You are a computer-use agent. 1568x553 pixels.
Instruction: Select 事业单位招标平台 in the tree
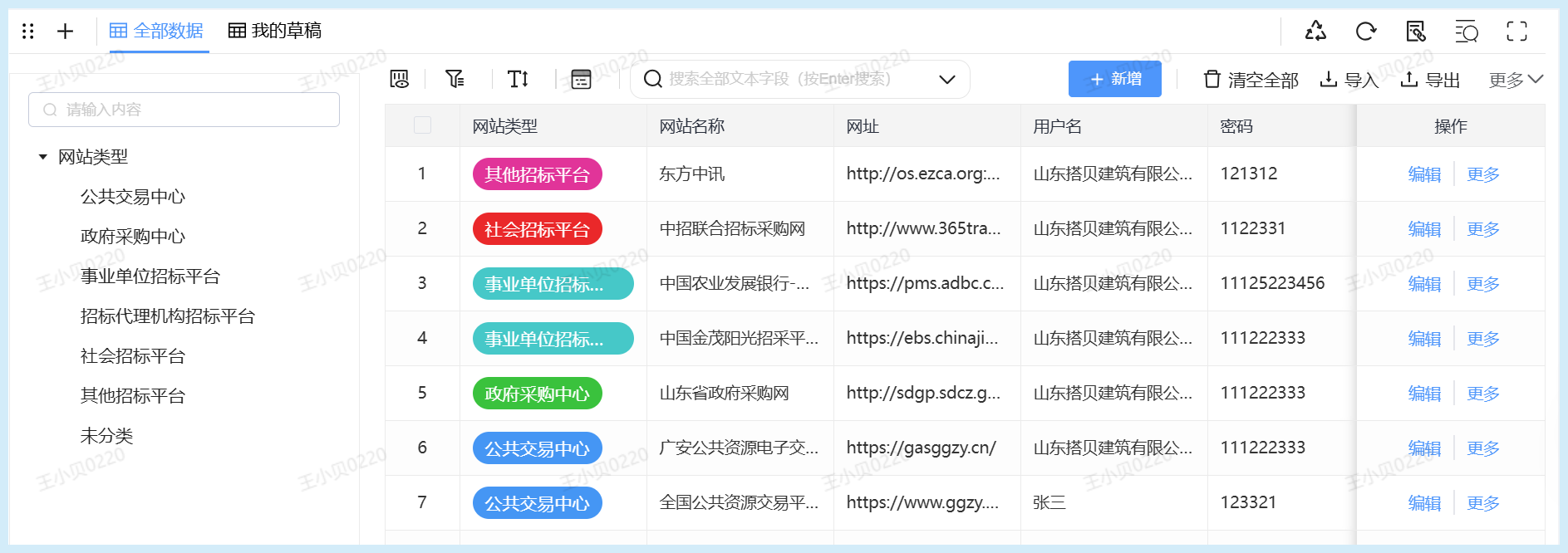(150, 276)
